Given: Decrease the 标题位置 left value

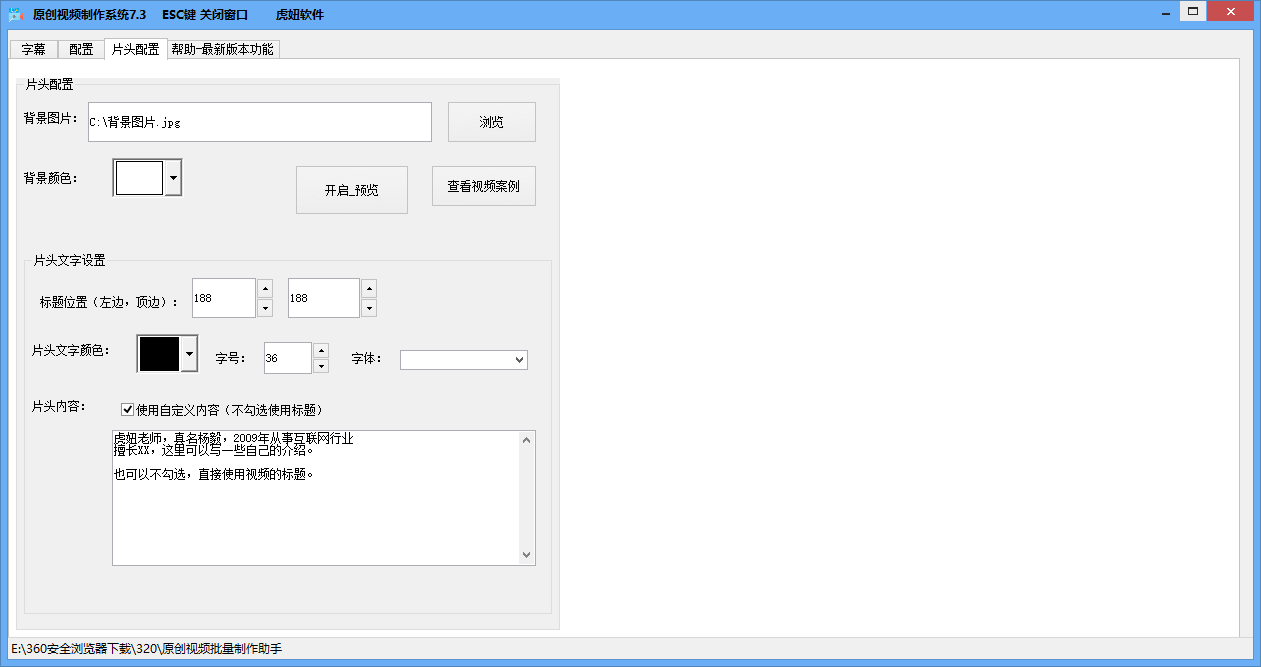Looking at the screenshot, I should (265, 308).
